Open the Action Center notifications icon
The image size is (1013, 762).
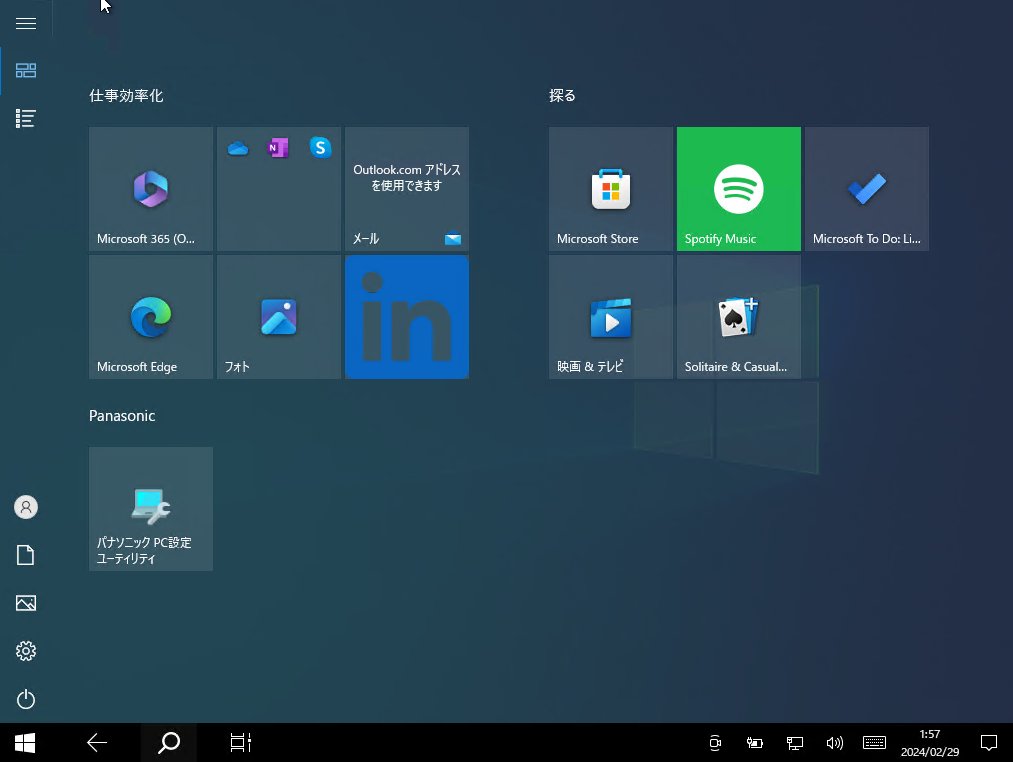988,743
